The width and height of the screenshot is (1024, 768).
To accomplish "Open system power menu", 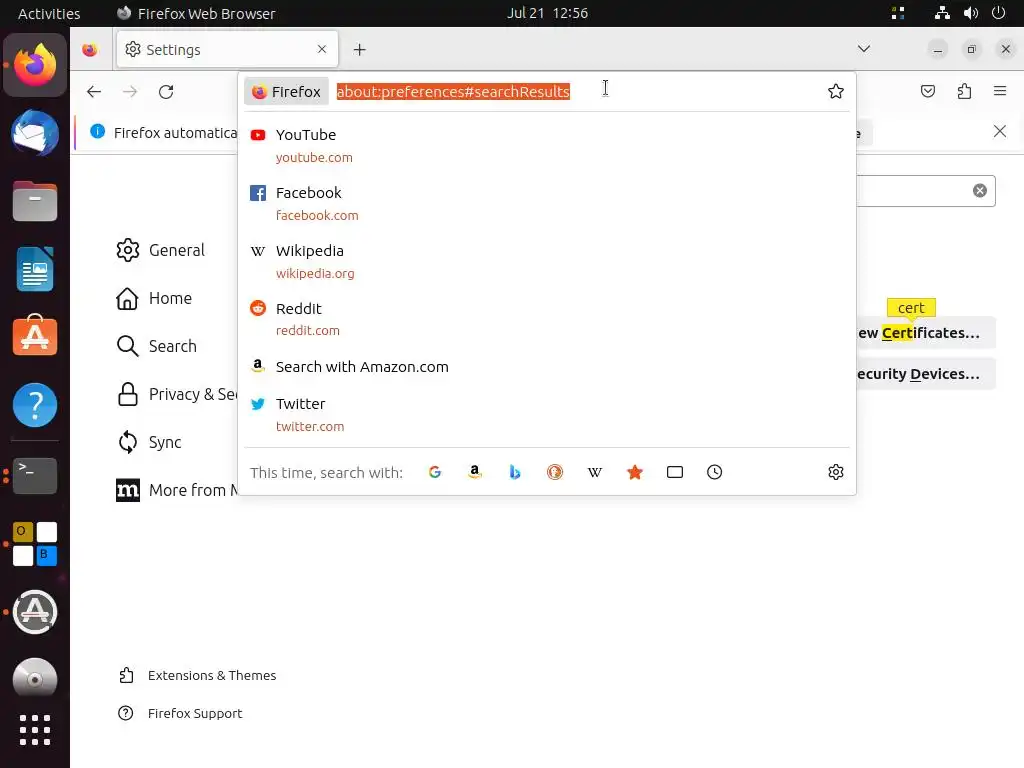I will pos(999,13).
